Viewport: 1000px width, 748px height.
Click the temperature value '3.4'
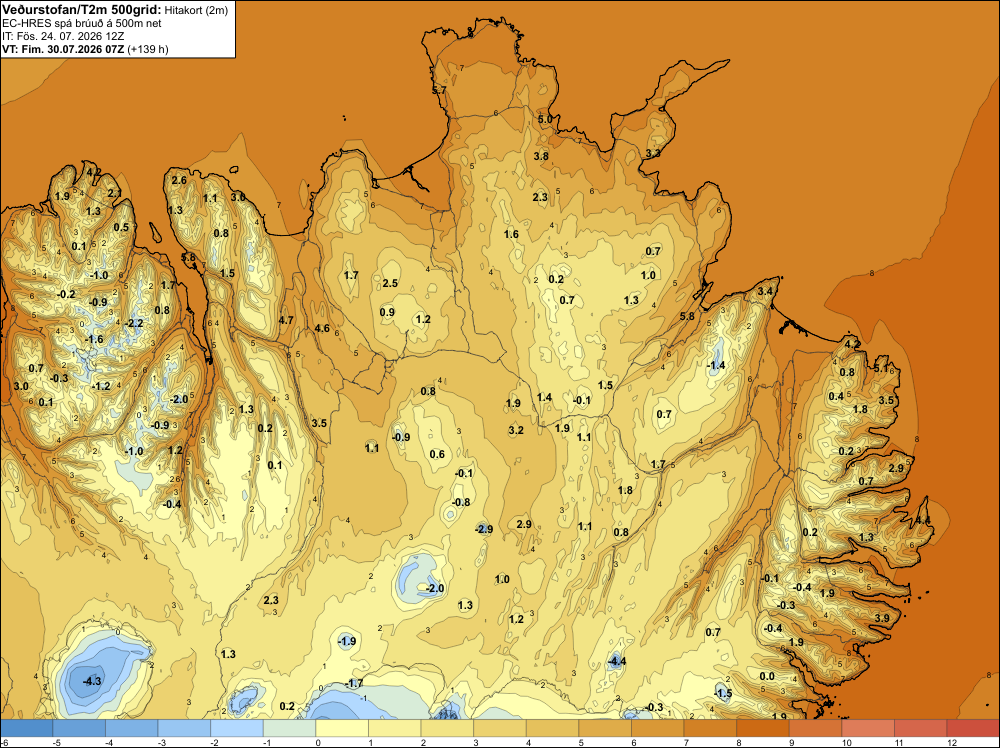[765, 291]
